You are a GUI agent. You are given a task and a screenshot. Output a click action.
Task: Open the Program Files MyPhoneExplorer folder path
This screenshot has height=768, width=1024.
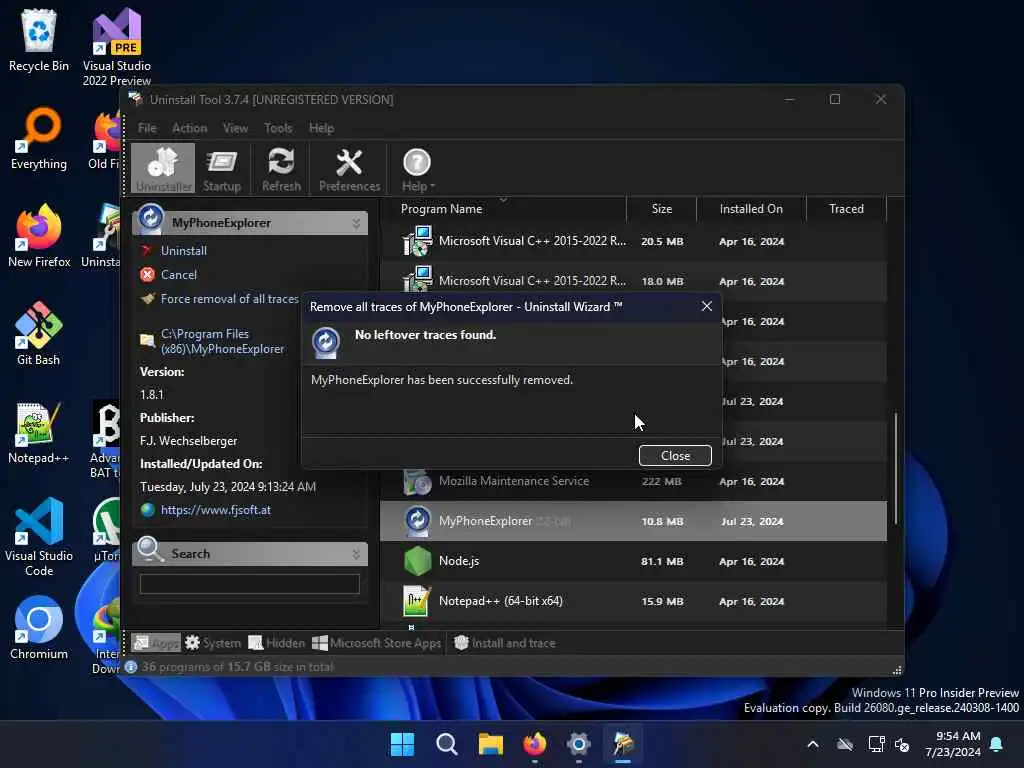click(222, 341)
